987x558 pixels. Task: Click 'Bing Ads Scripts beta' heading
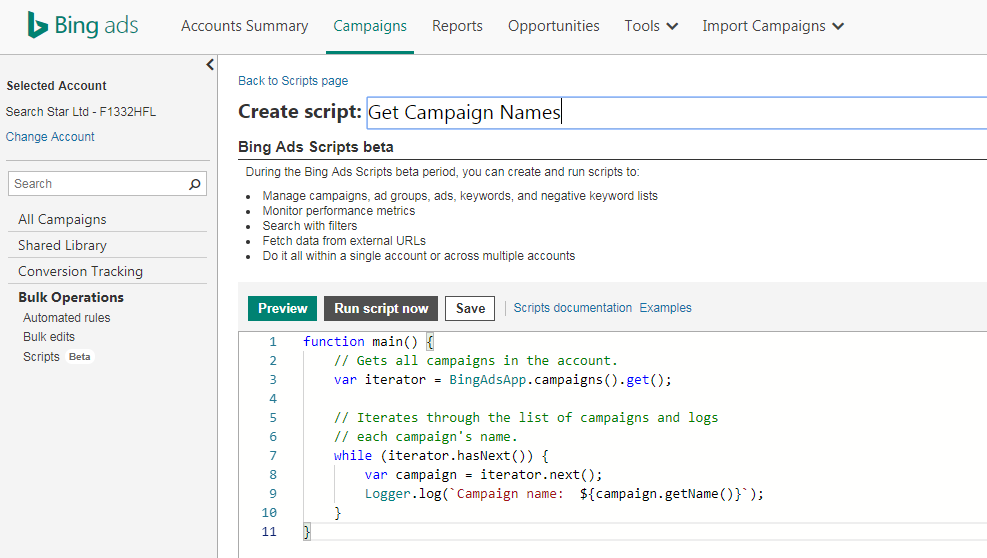point(316,147)
